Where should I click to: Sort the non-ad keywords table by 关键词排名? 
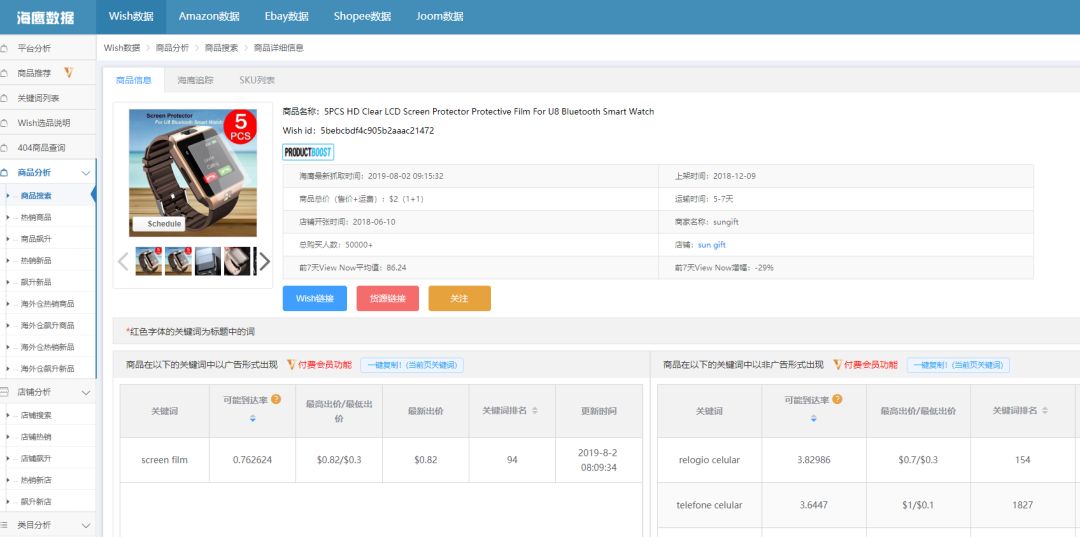(1045, 410)
